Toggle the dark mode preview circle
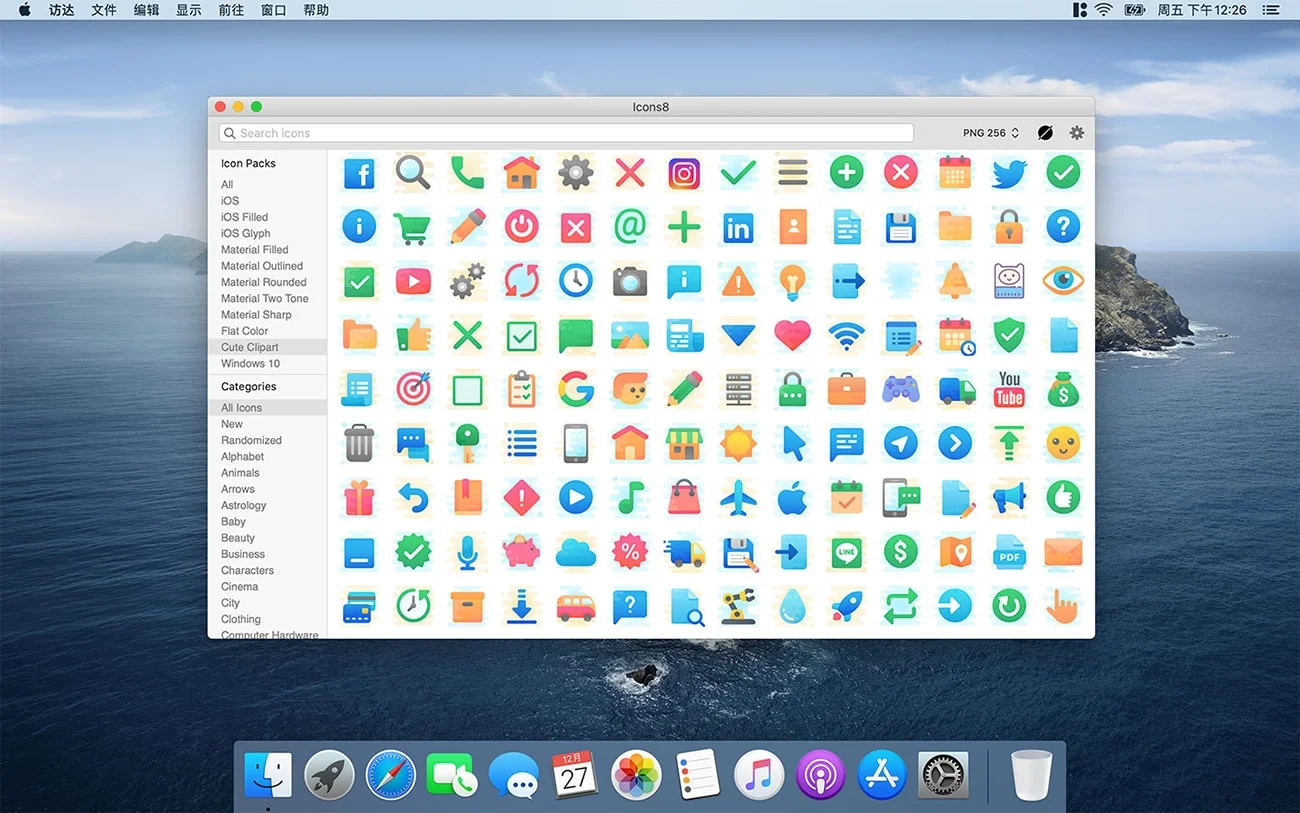The image size is (1300, 813). (1044, 132)
